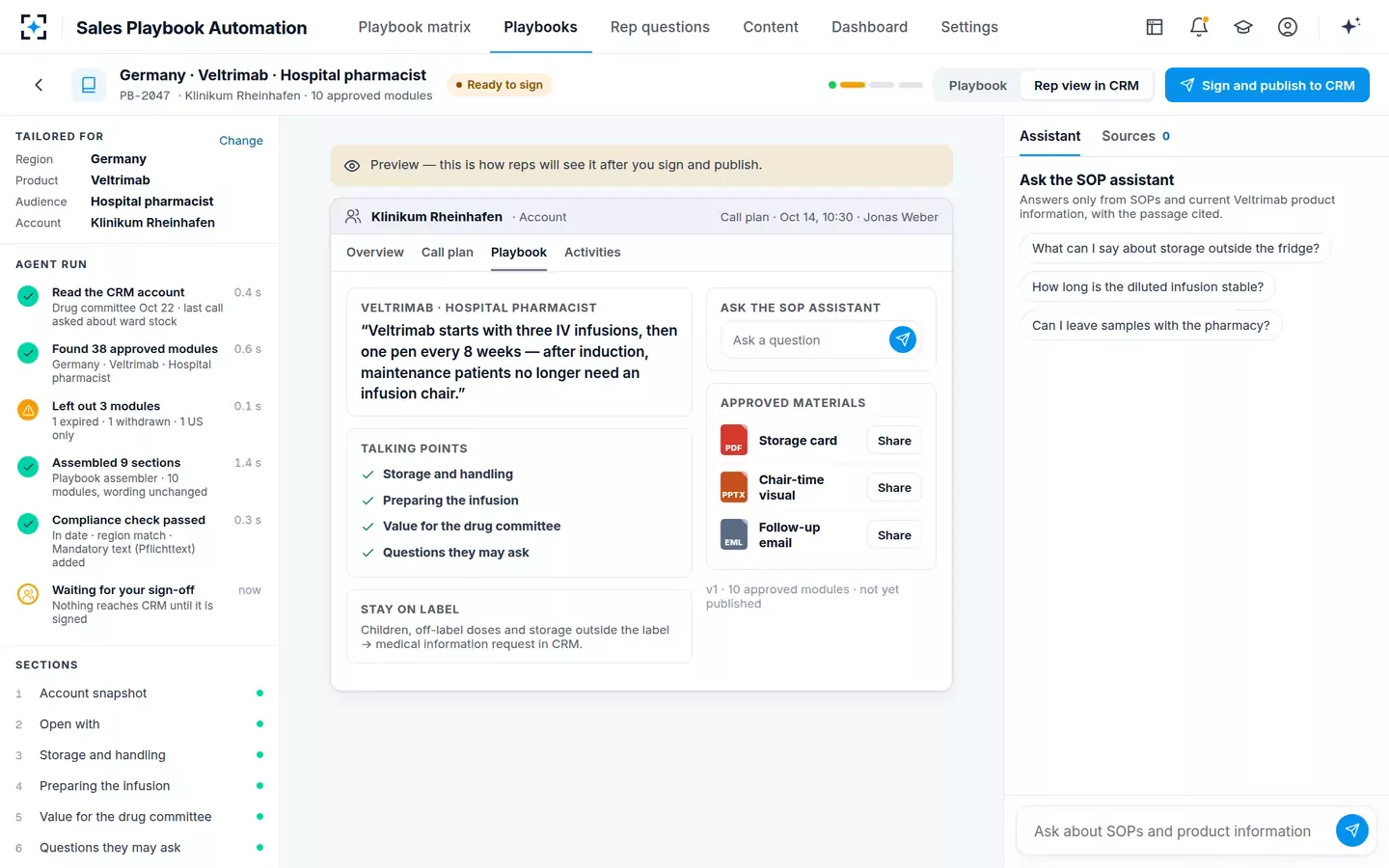Click the Storage card PDF icon
Viewport: 1389px width, 868px height.
pos(734,441)
